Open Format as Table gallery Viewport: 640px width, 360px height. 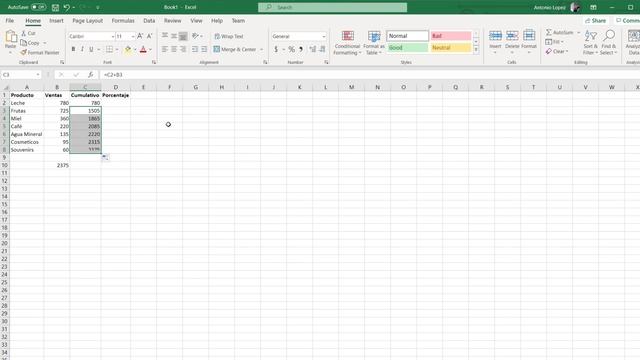[x=374, y=43]
